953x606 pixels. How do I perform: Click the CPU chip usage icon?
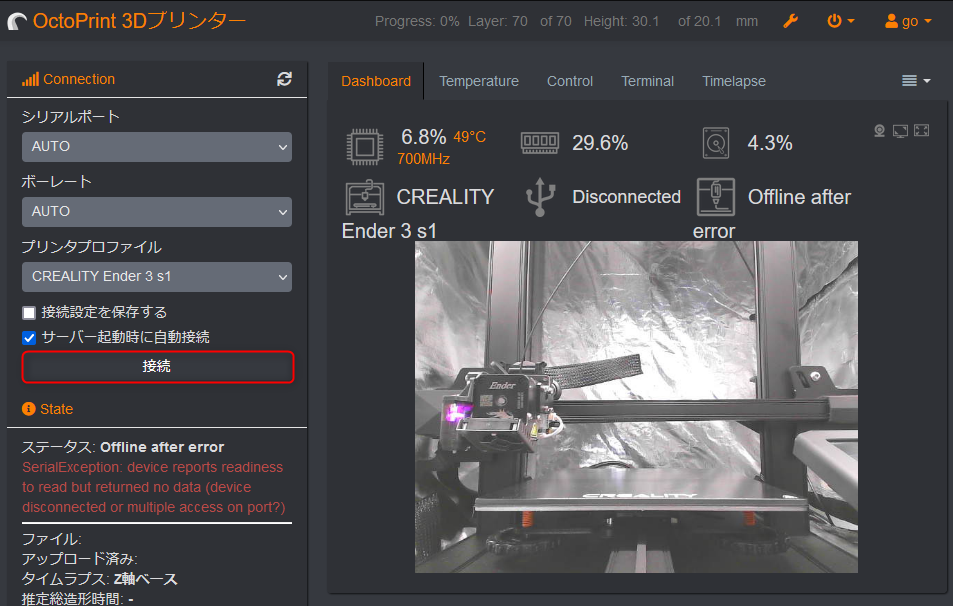(365, 146)
